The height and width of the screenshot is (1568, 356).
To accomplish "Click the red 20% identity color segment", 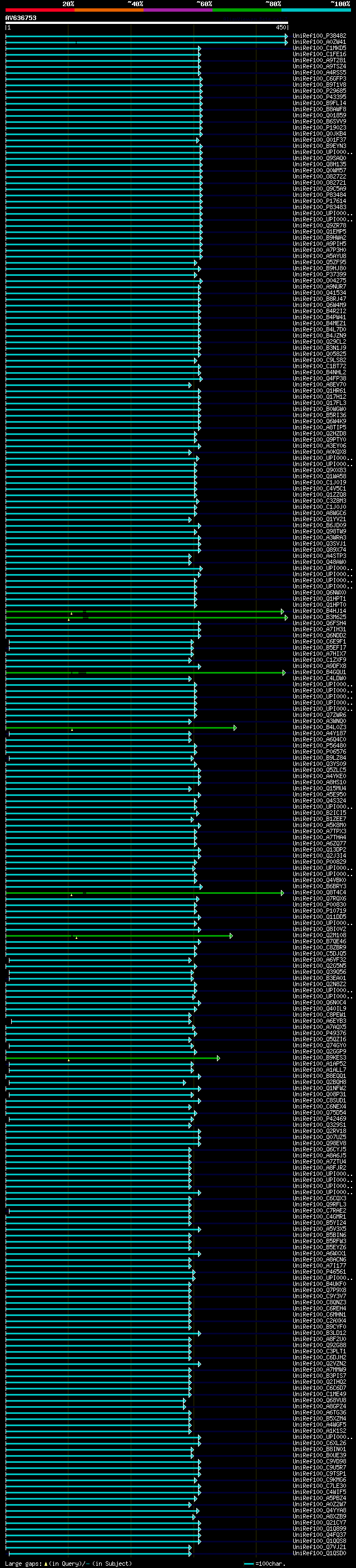I will click(x=39, y=10).
